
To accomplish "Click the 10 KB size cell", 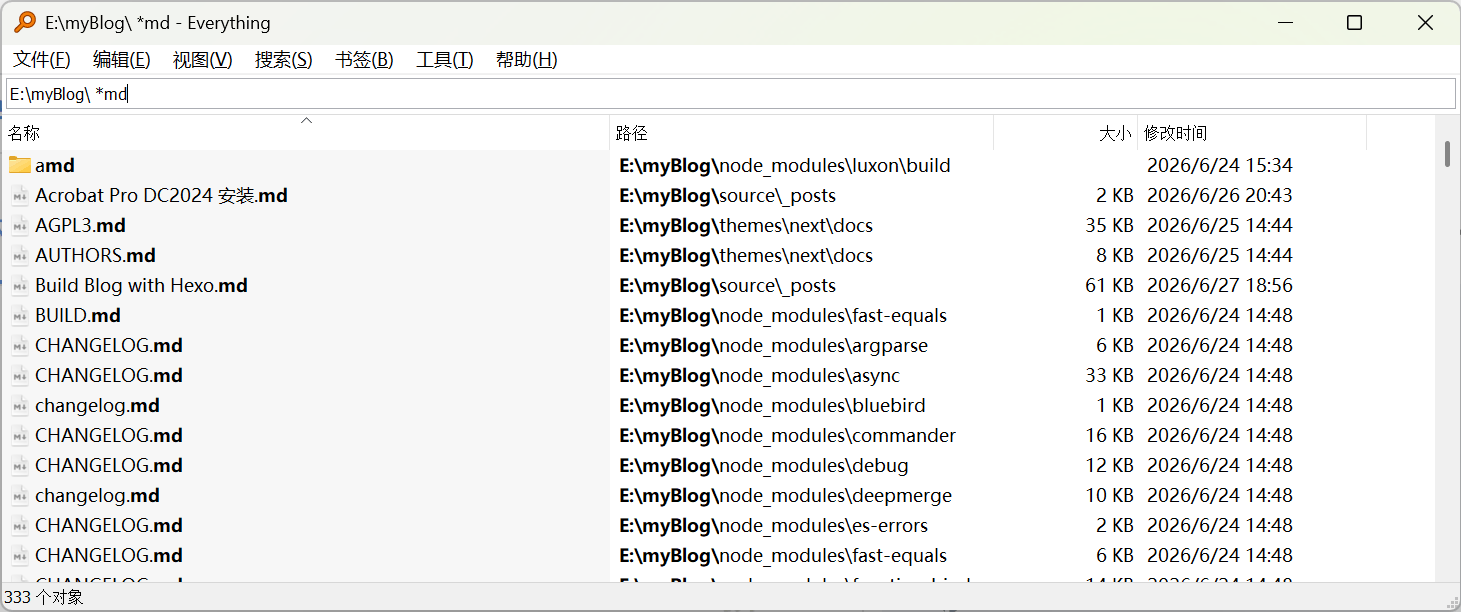I will (1109, 495).
